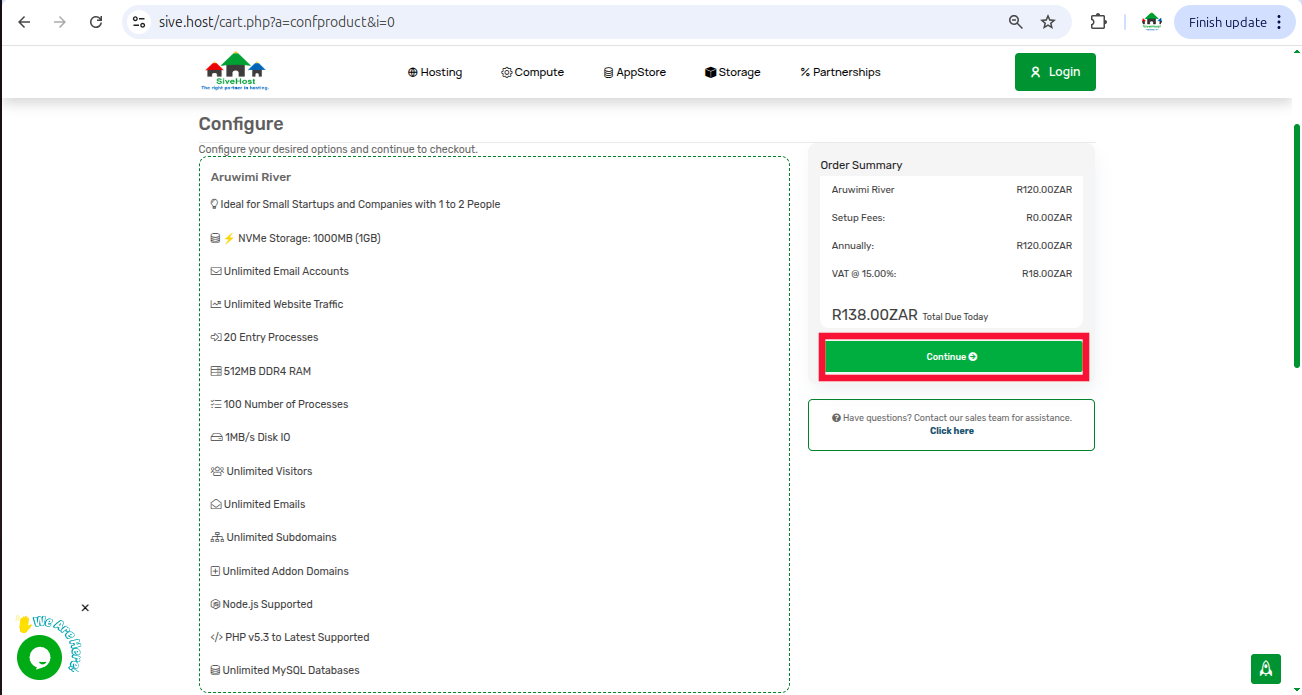This screenshot has height=695, width=1302.
Task: Click the R138.00ZAR total due amount
Action: point(874,315)
